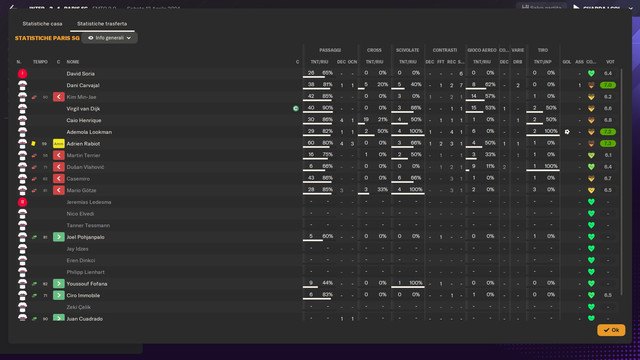Click the green captain icon on Virgil van Dijk's row

click(x=296, y=109)
